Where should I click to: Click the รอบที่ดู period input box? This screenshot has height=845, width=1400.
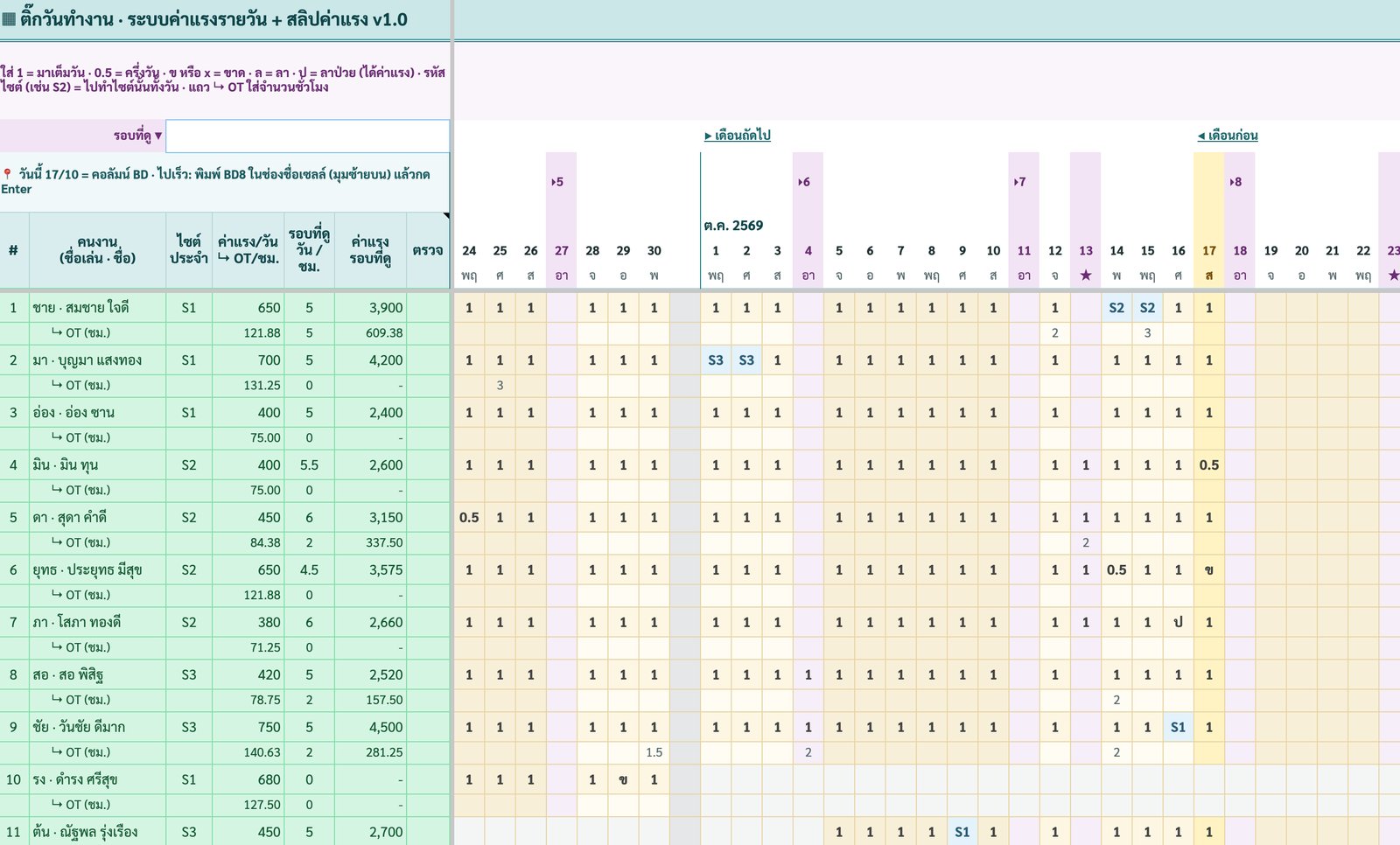pyautogui.click(x=308, y=136)
